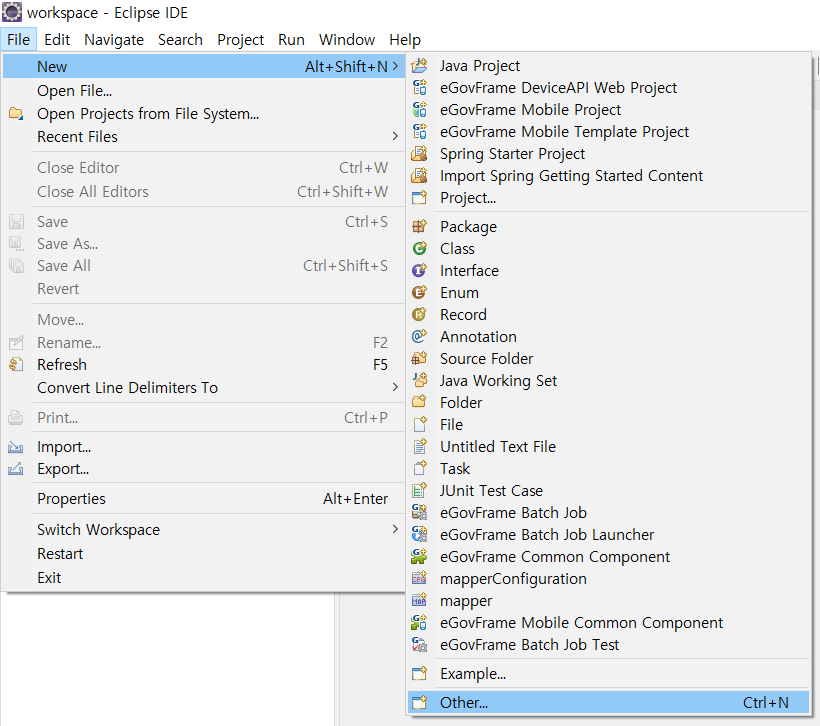Open the Edit menu
Screen dimensions: 820x726
57,40
